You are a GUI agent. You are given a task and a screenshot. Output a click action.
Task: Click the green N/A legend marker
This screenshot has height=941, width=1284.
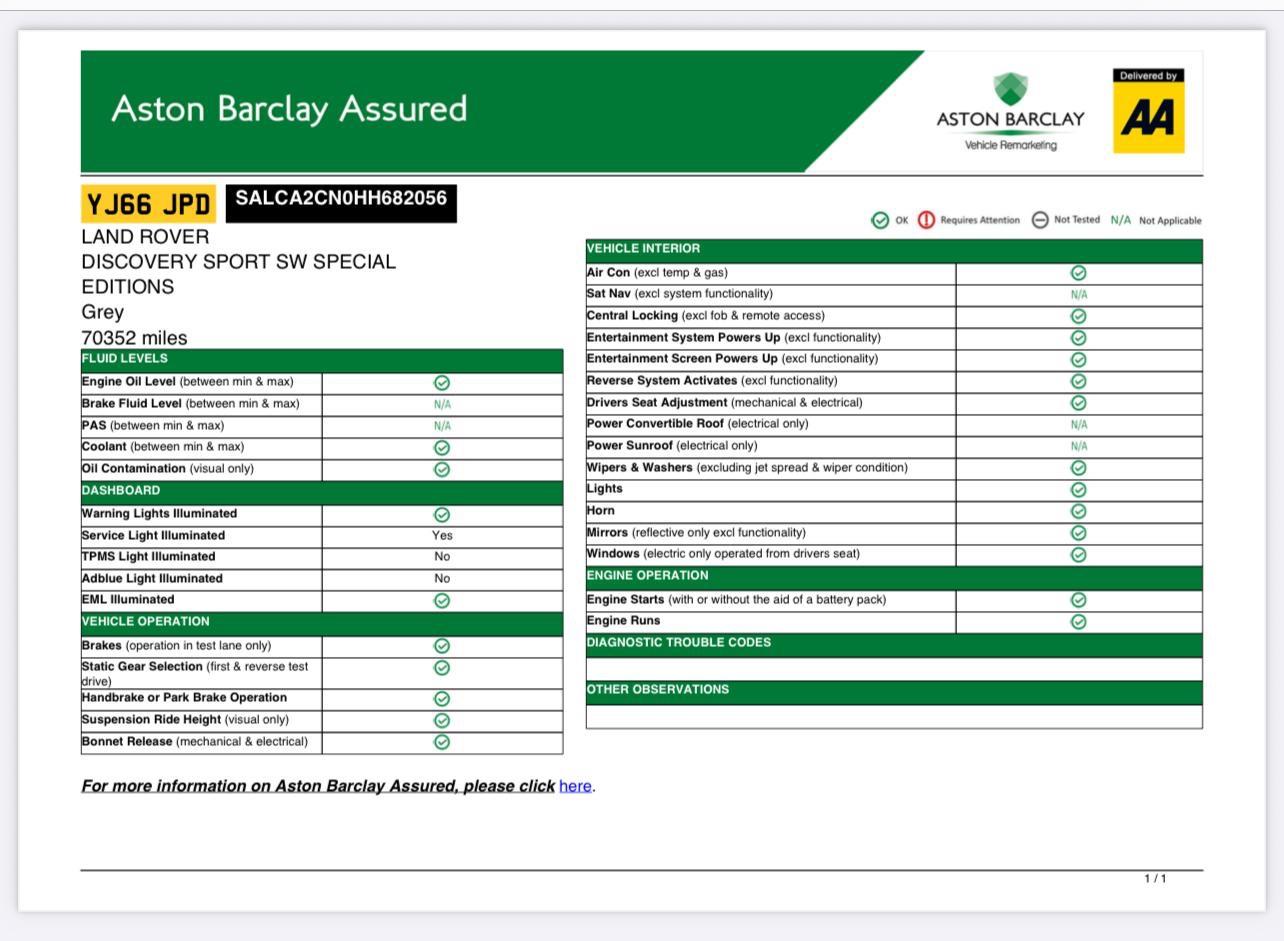[1120, 220]
